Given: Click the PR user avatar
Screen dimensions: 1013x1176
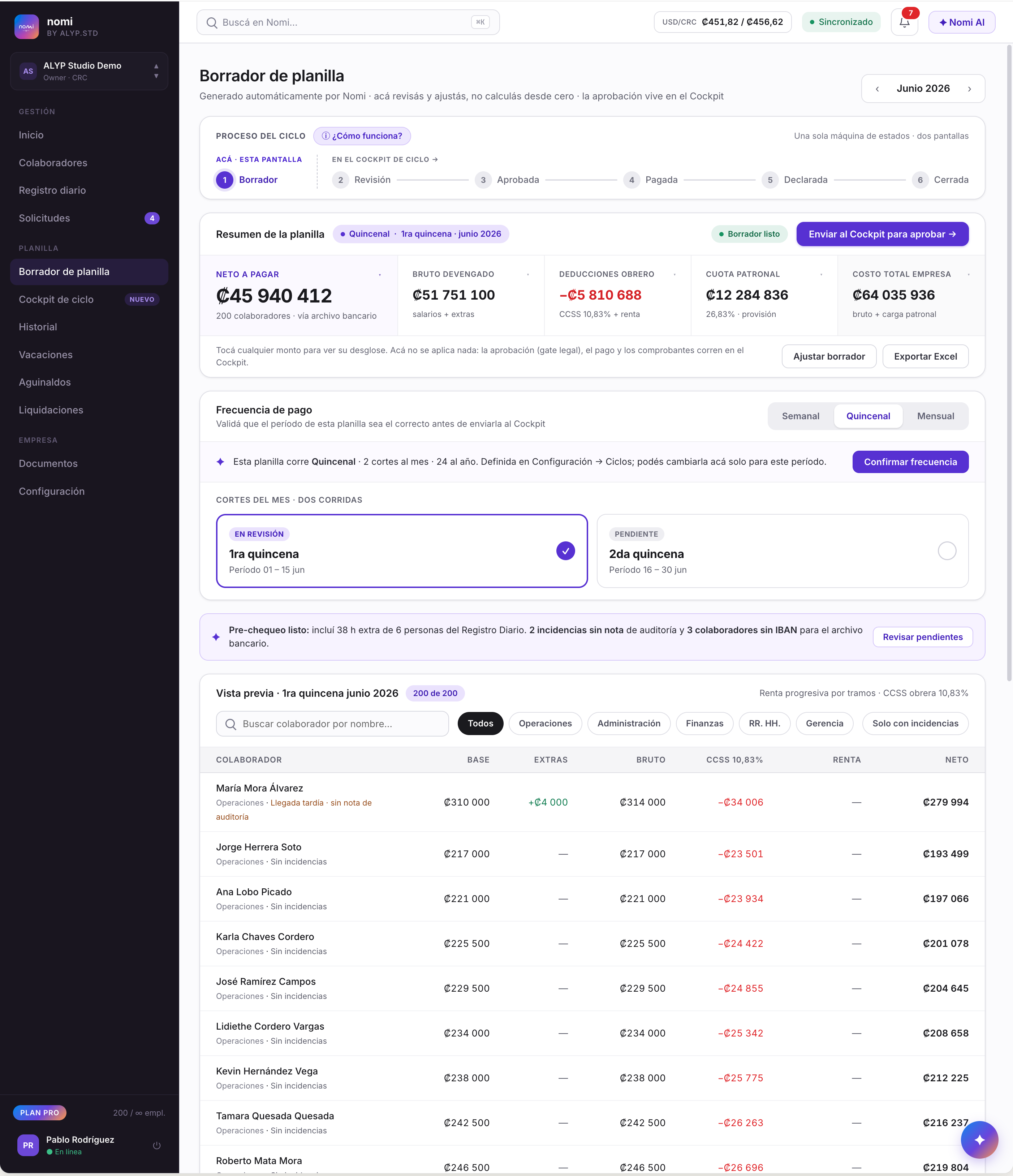Looking at the screenshot, I should click(28, 1145).
